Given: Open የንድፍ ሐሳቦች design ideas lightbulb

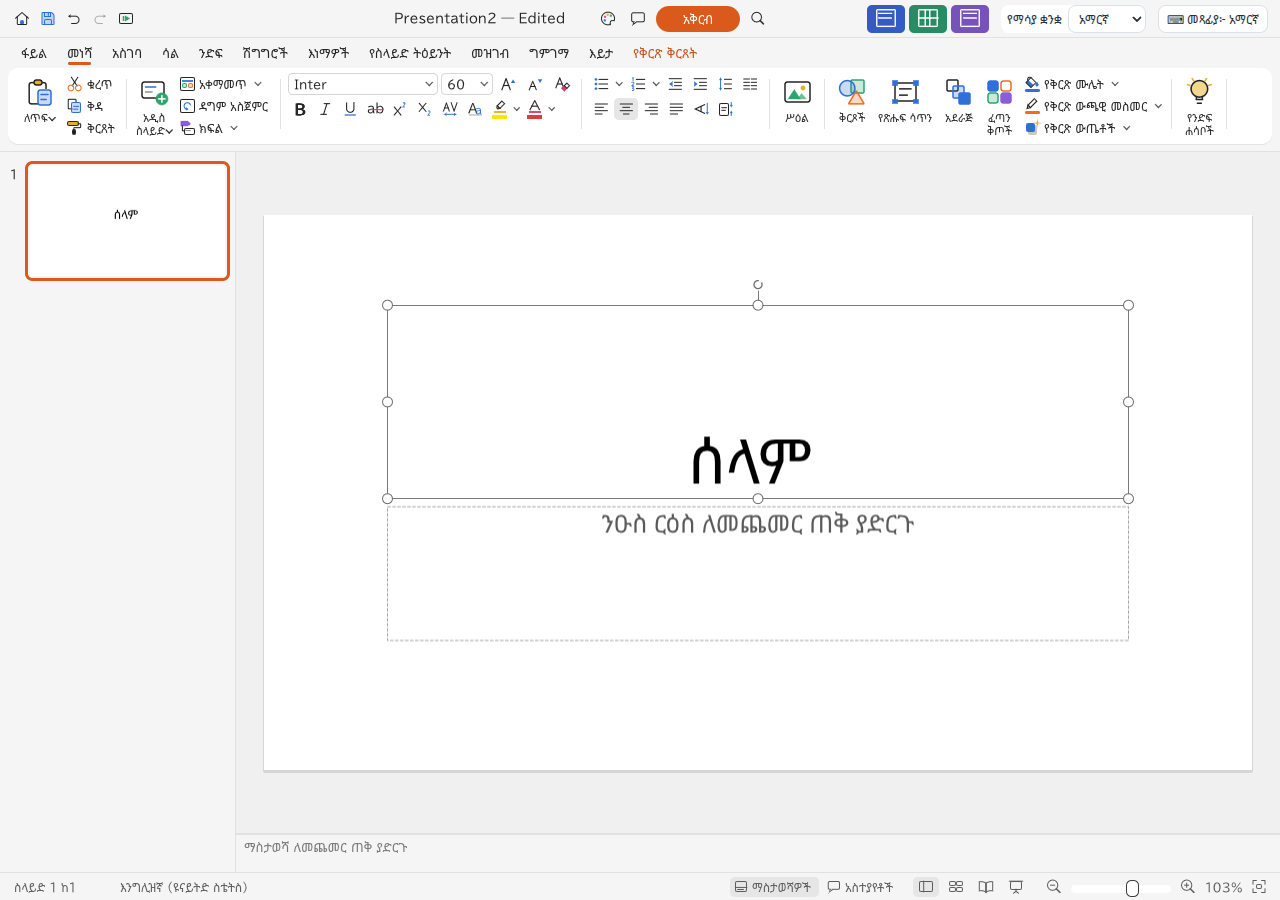Looking at the screenshot, I should point(1199,107).
